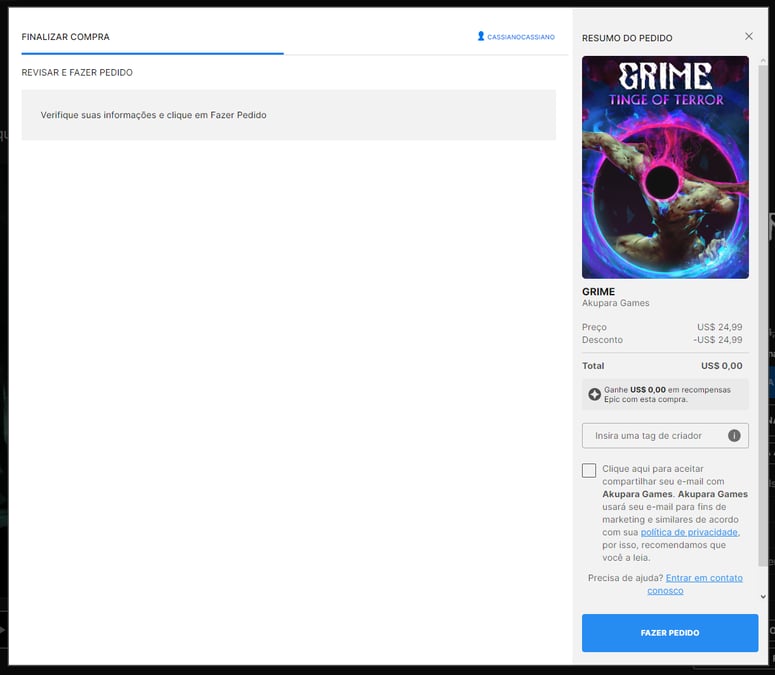Click the Epic rewards plus icon

tap(594, 394)
